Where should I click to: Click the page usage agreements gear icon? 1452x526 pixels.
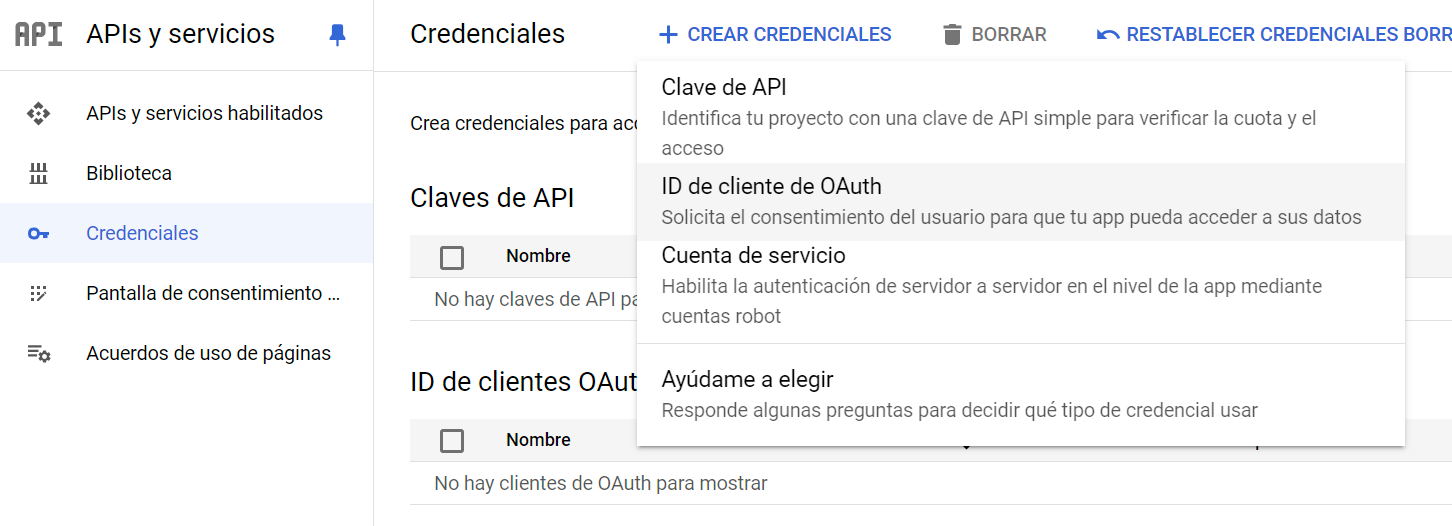point(38,353)
